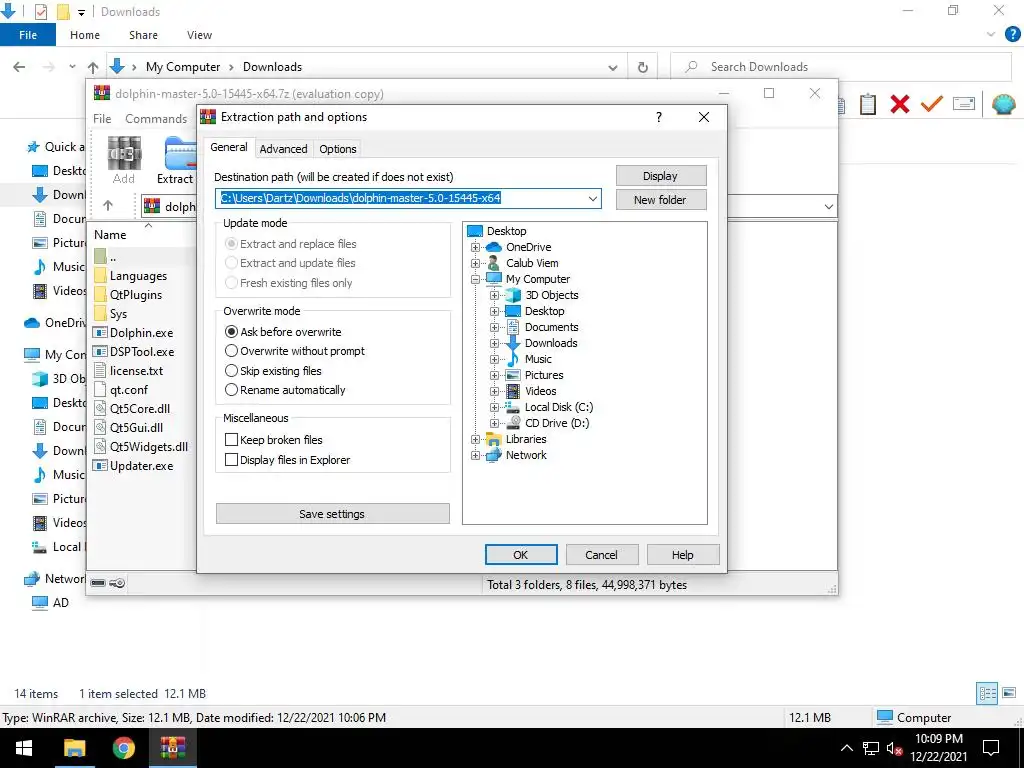This screenshot has height=768, width=1024.
Task: Switch to details view in Explorer
Action: (x=987, y=693)
